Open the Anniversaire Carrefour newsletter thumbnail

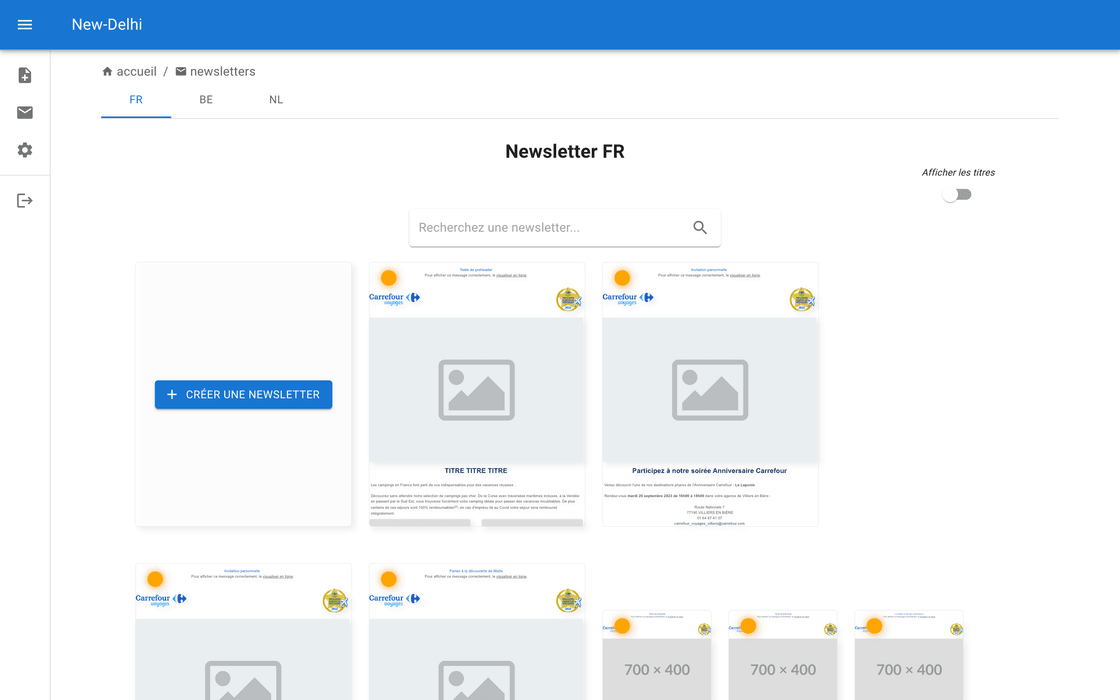pyautogui.click(x=710, y=394)
